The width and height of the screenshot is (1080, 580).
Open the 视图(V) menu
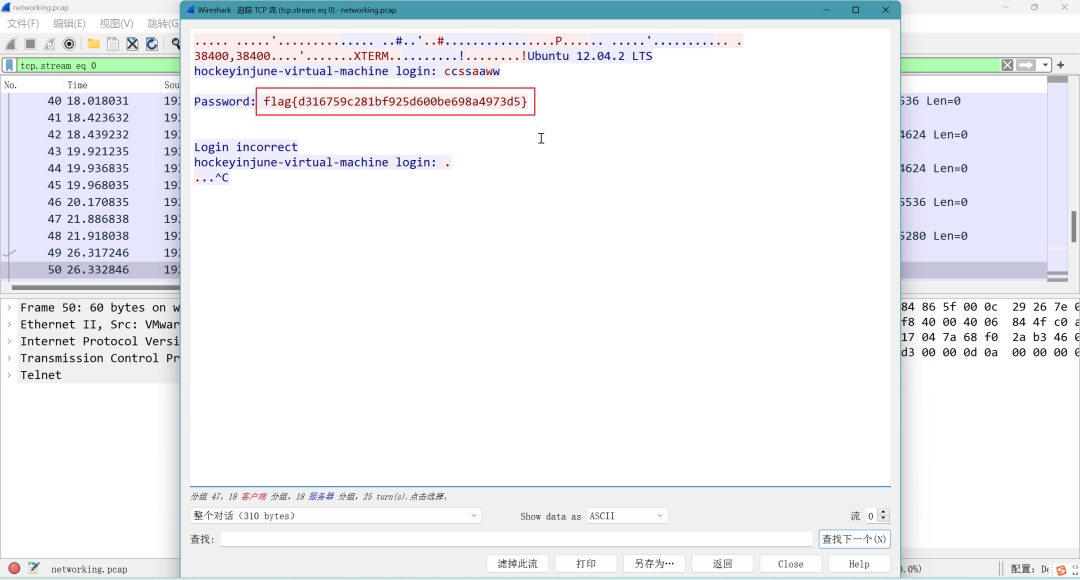(x=116, y=23)
